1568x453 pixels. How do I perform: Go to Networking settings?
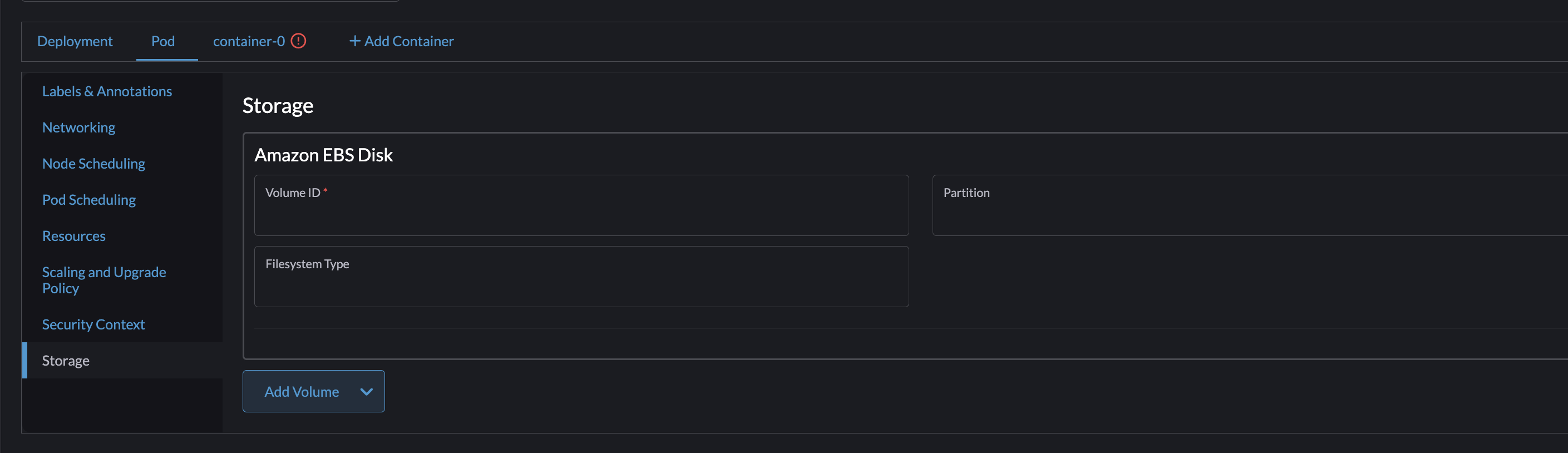pyautogui.click(x=78, y=127)
